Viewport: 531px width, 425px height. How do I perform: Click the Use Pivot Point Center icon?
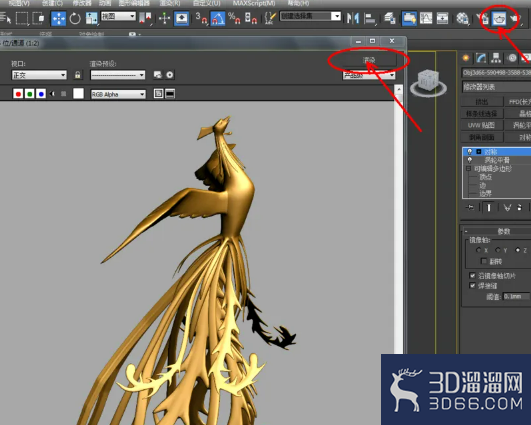coord(145,18)
